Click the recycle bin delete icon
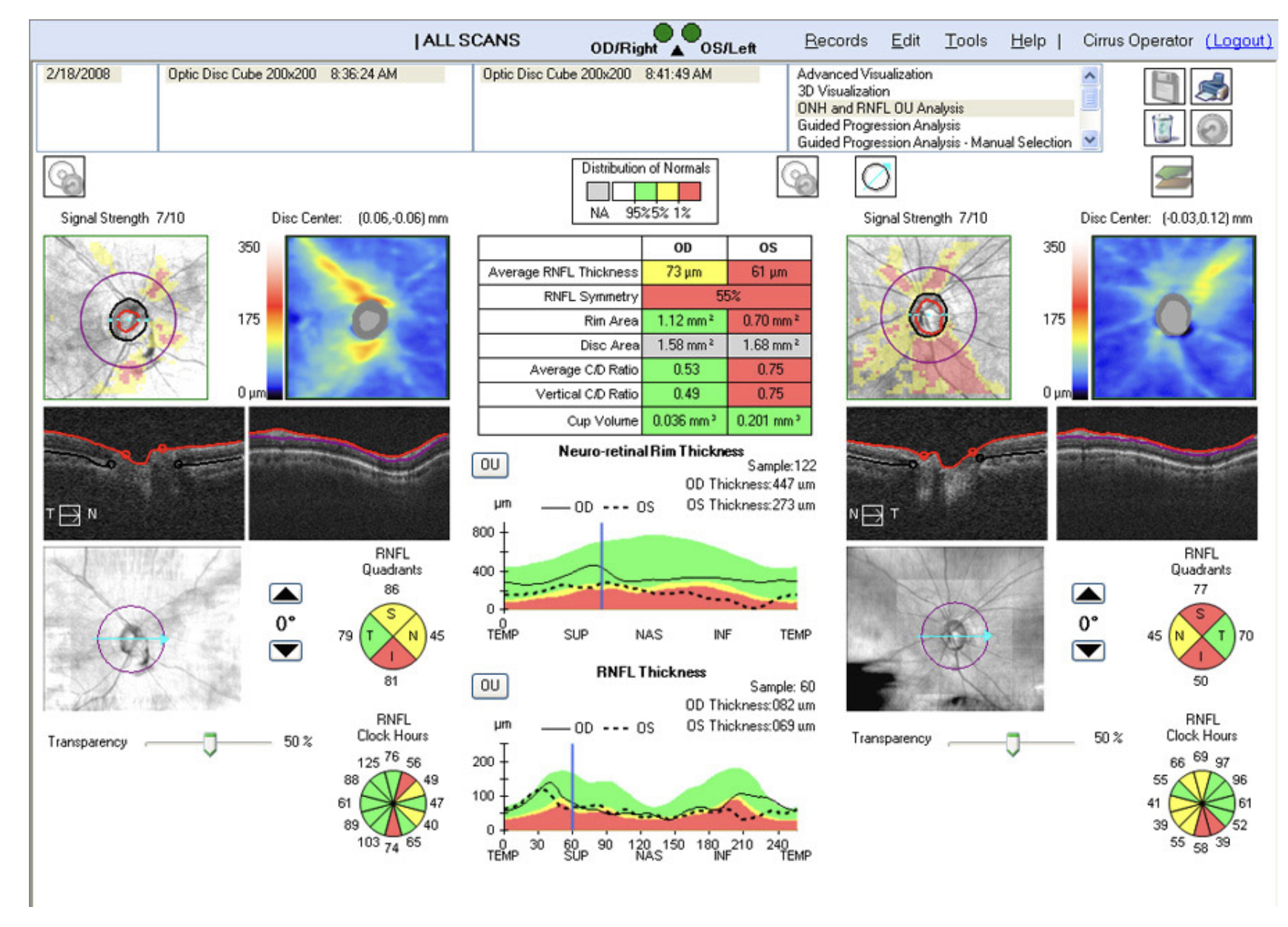Screen dimensions: 1288x927 tap(1163, 128)
